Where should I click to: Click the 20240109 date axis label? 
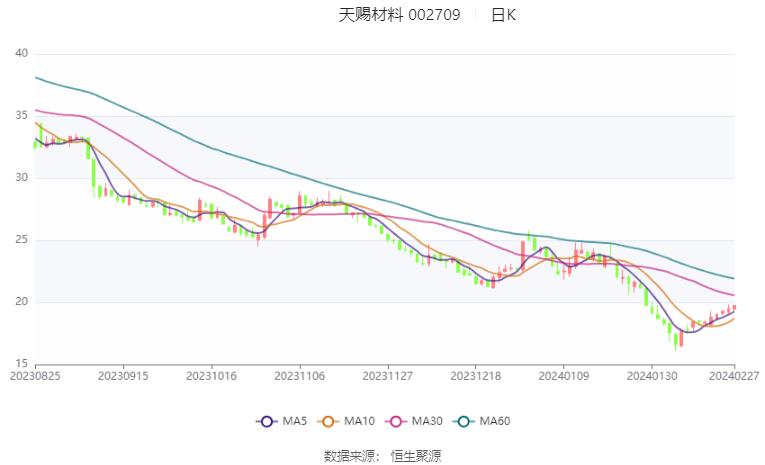point(564,376)
